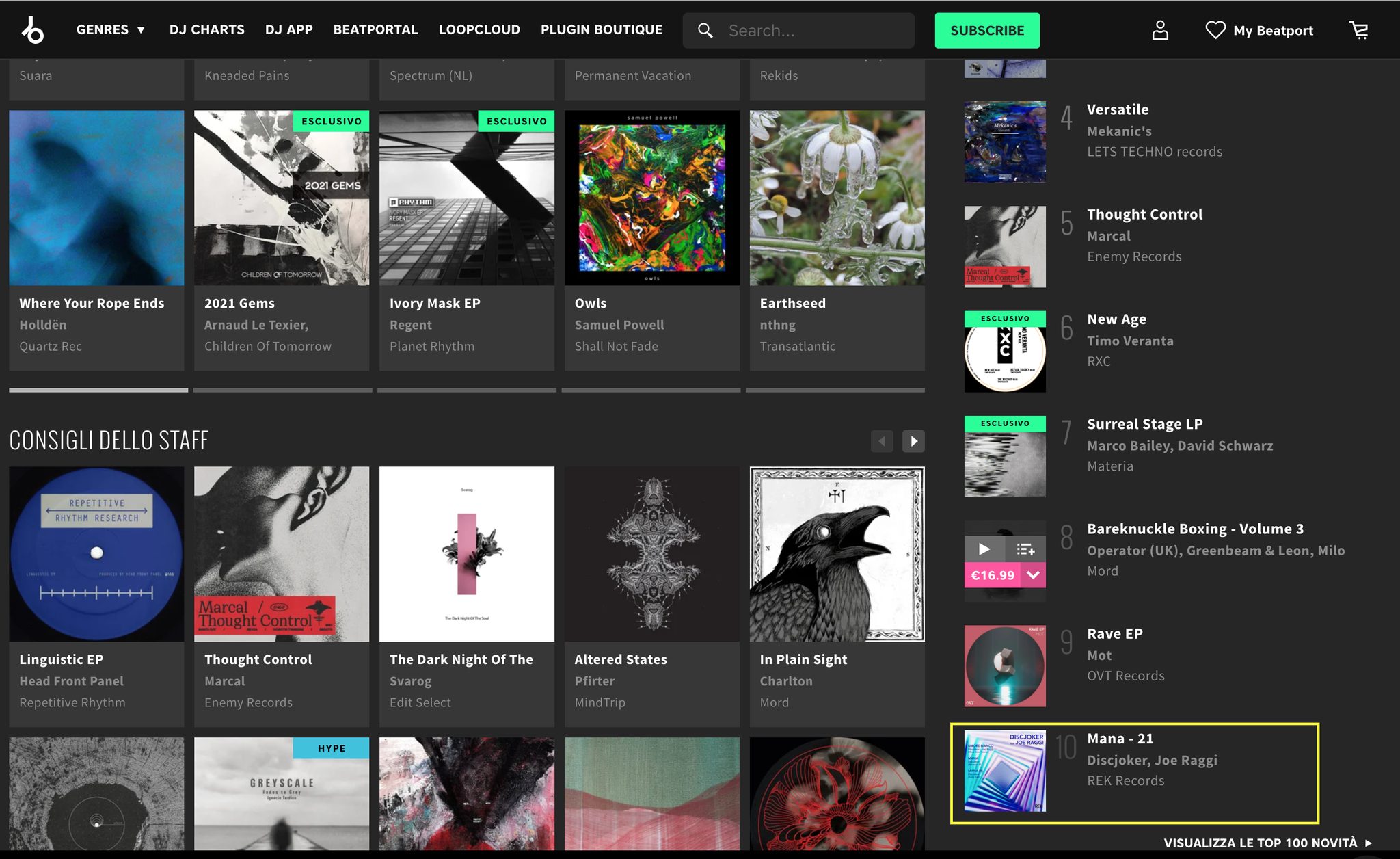Buy Bareknuckle Boxing for €16.99
This screenshot has height=859, width=1400.
pos(993,575)
